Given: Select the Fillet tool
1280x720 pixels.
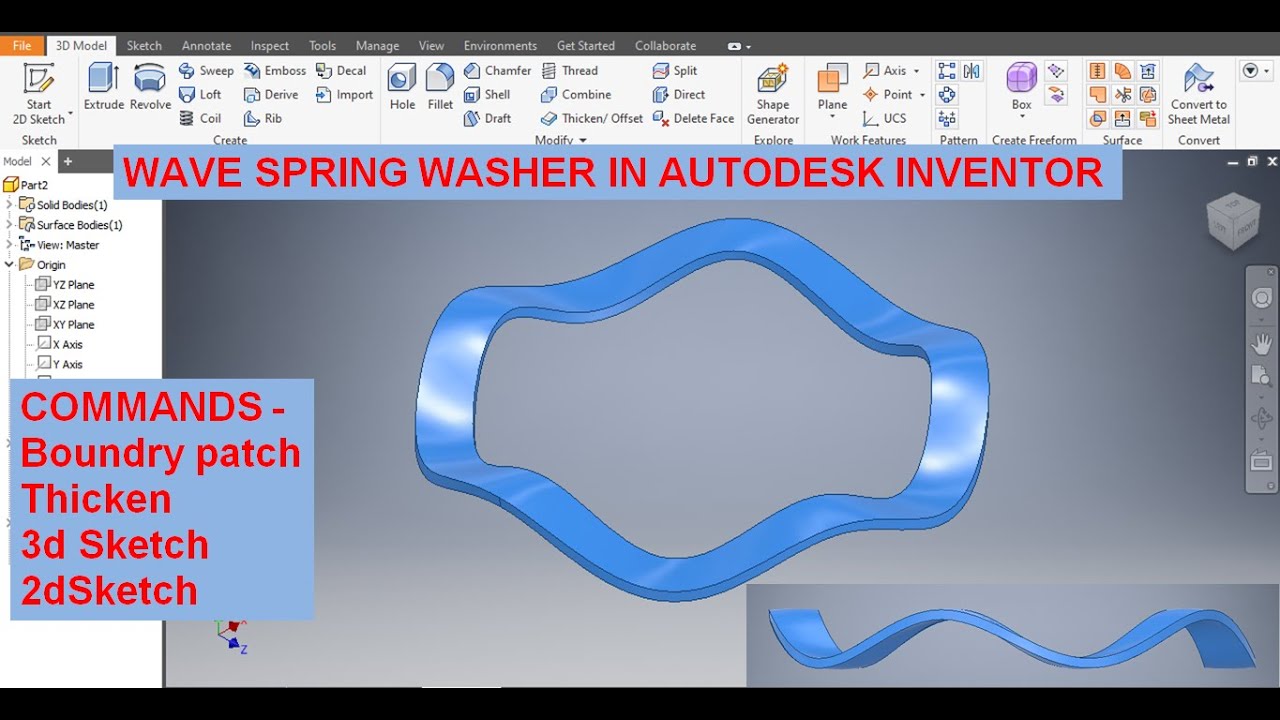Looking at the screenshot, I should click(440, 87).
